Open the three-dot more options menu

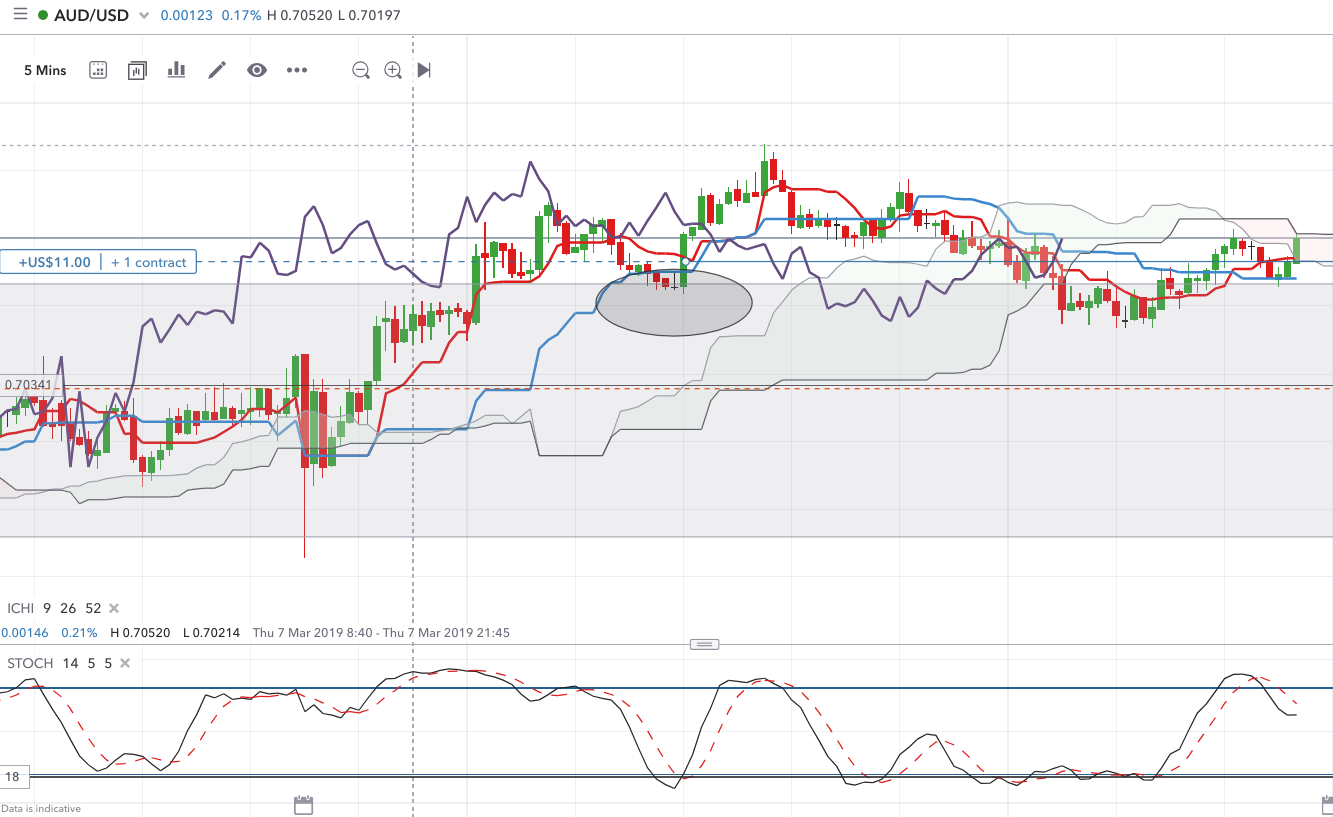click(297, 70)
